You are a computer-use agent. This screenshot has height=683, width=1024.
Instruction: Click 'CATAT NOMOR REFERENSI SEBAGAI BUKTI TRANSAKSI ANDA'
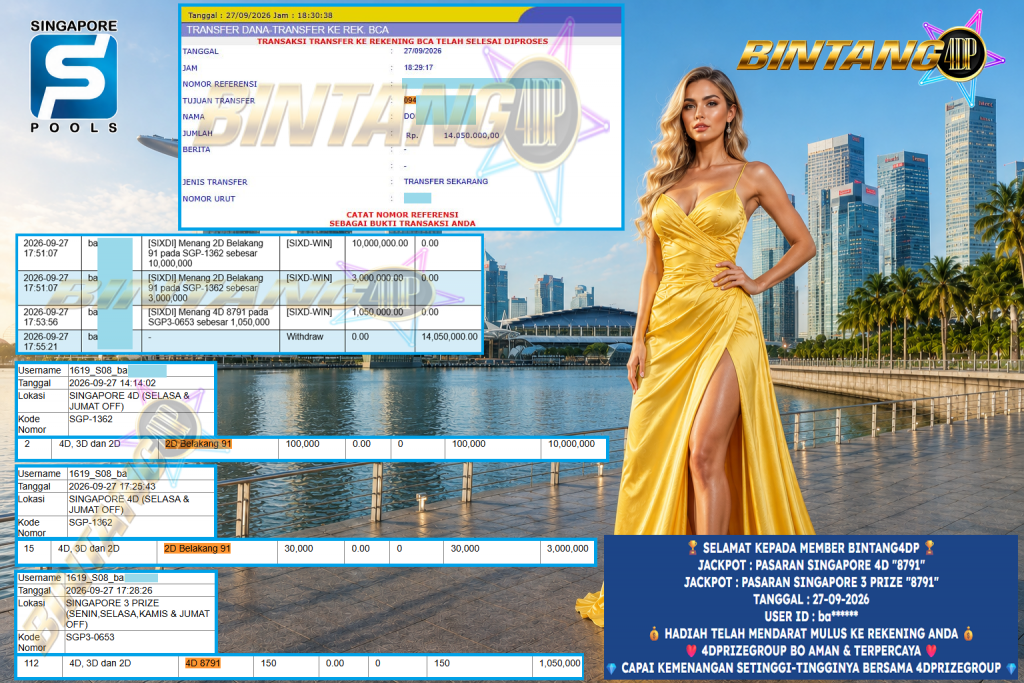[402, 219]
